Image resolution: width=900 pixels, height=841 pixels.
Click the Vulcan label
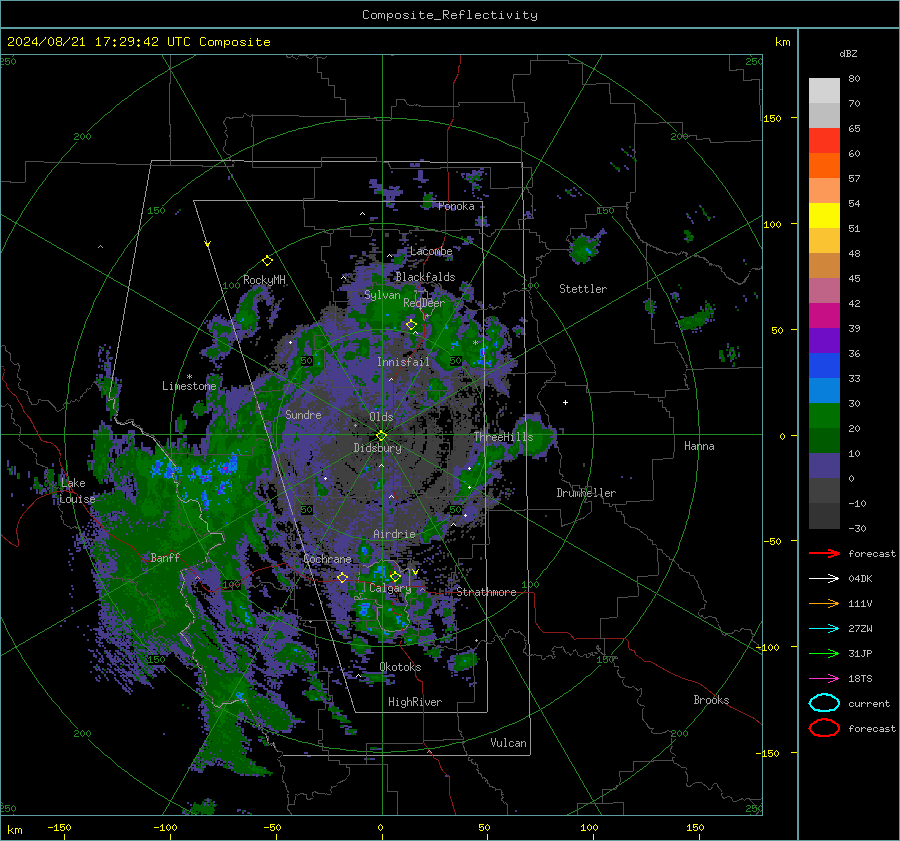[x=508, y=743]
